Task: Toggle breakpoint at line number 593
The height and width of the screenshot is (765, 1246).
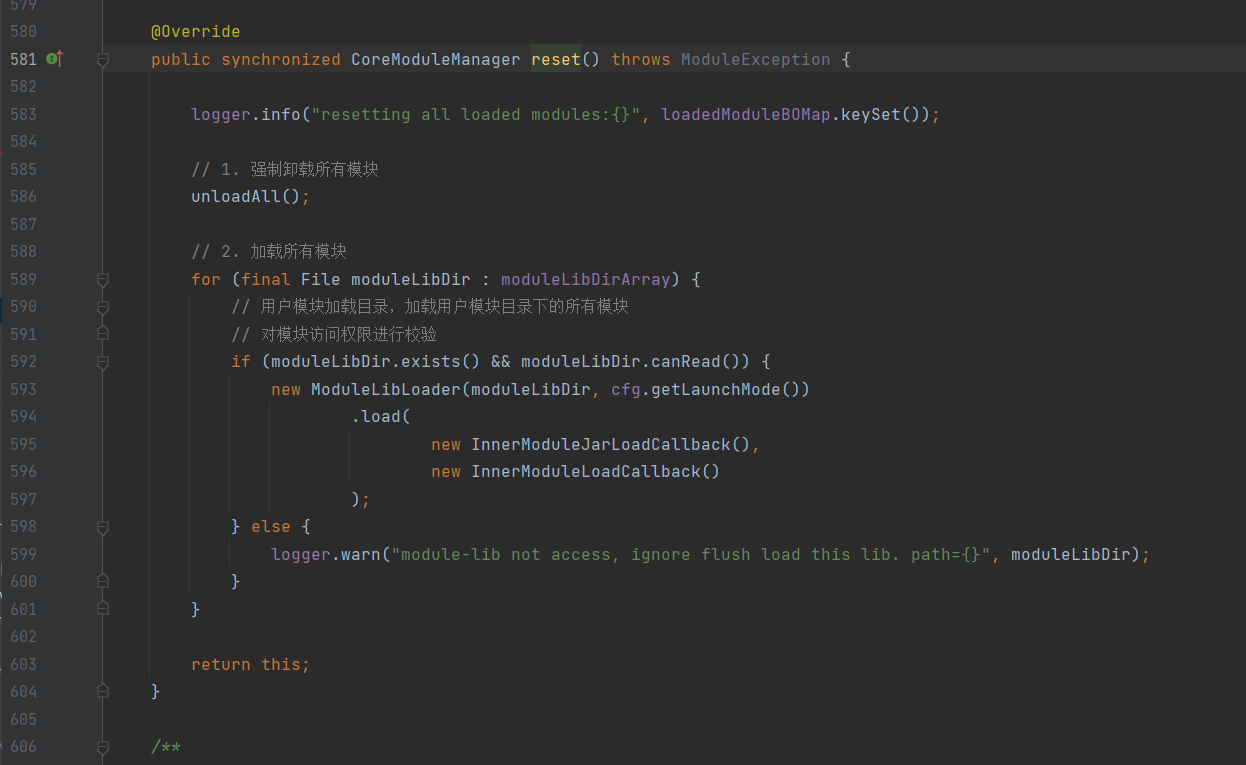Action: (23, 389)
